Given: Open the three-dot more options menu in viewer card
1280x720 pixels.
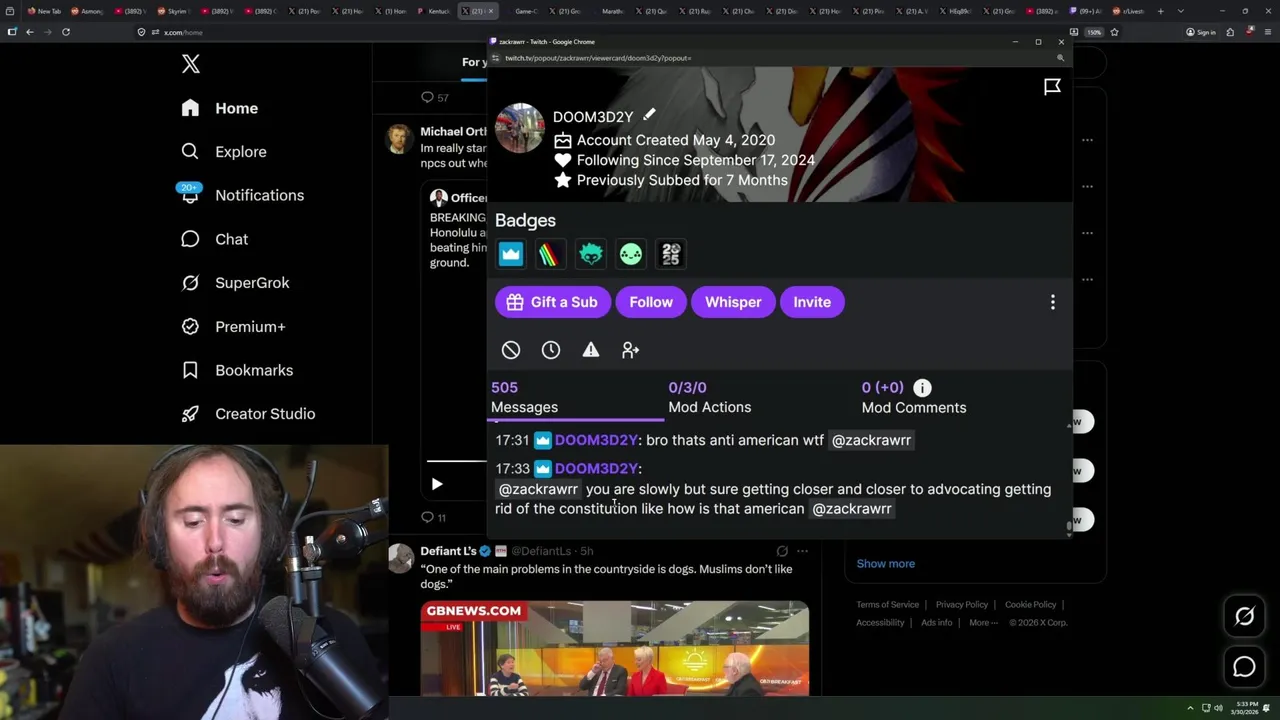Looking at the screenshot, I should (x=1052, y=302).
